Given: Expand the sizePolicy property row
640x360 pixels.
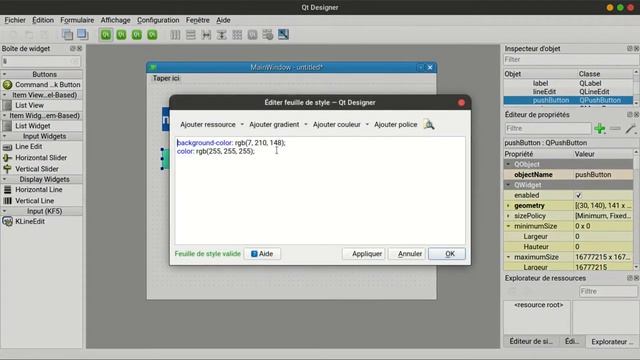Looking at the screenshot, I should coord(508,216).
